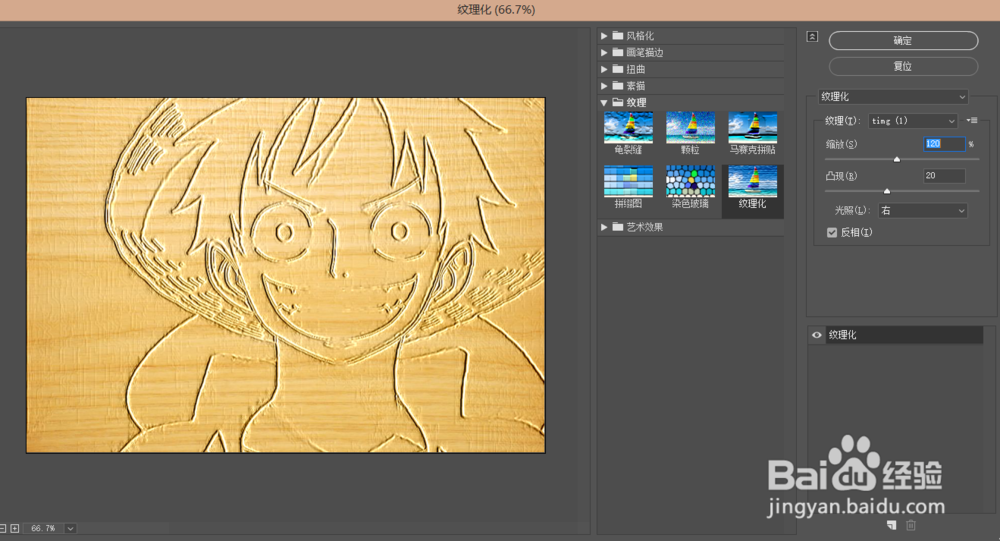Click the 确定 button
1000x541 pixels.
coord(903,40)
